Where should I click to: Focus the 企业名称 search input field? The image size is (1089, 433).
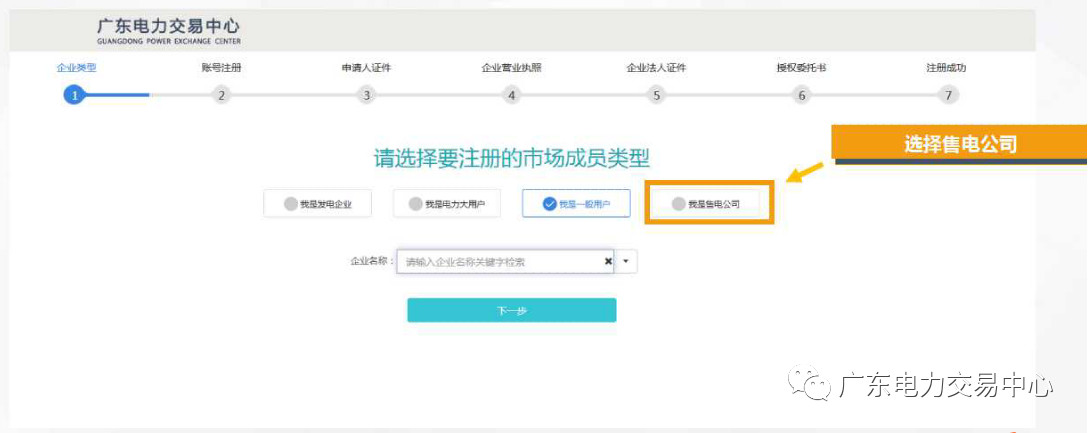[x=500, y=262]
